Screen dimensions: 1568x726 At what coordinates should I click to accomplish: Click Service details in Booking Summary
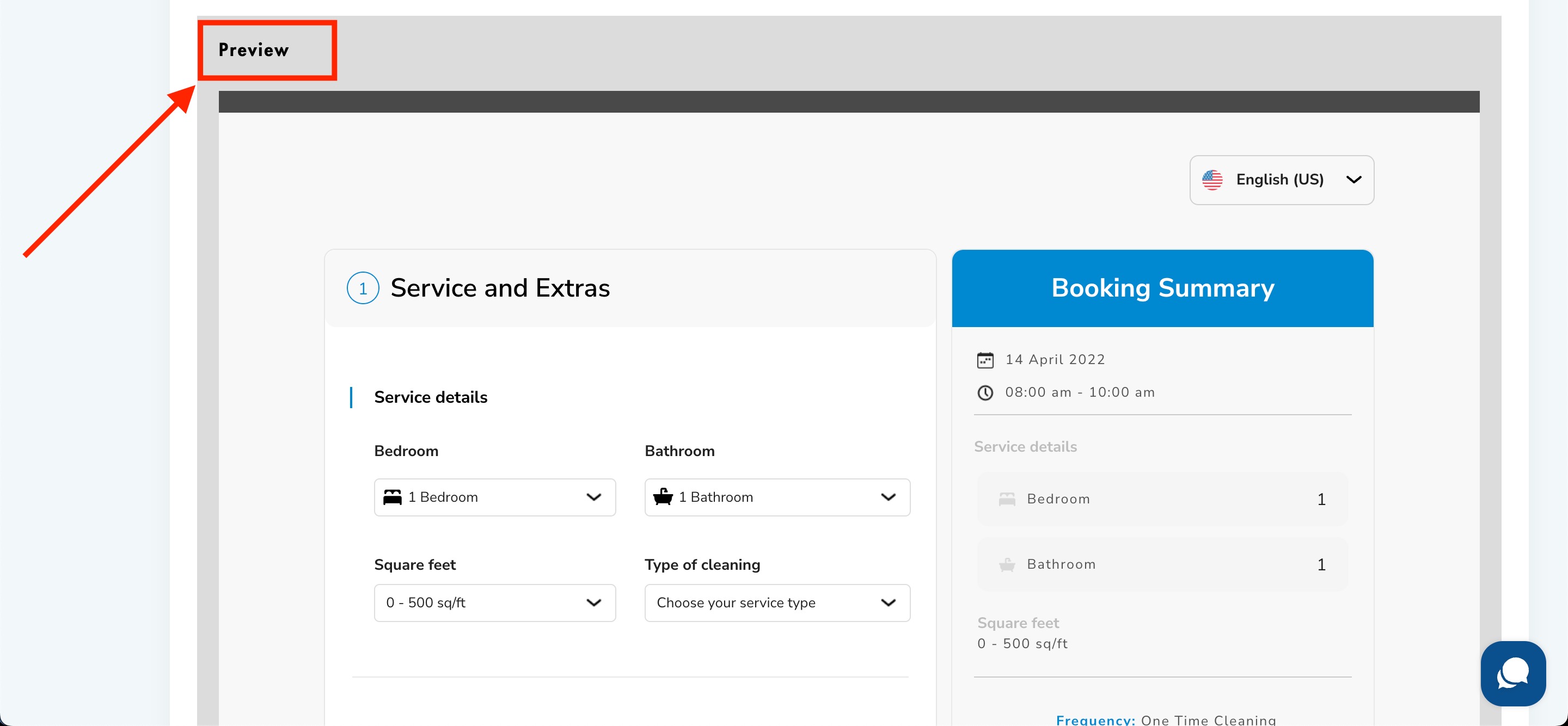[x=1025, y=447]
